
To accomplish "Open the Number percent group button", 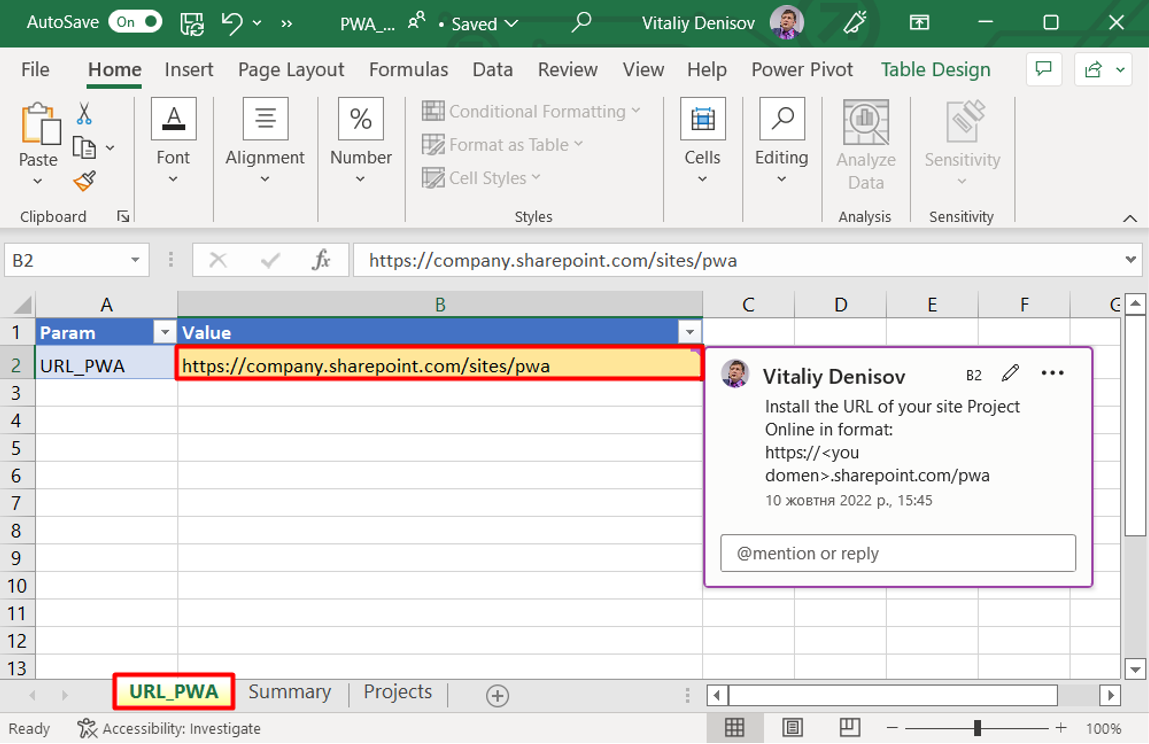I will (361, 141).
